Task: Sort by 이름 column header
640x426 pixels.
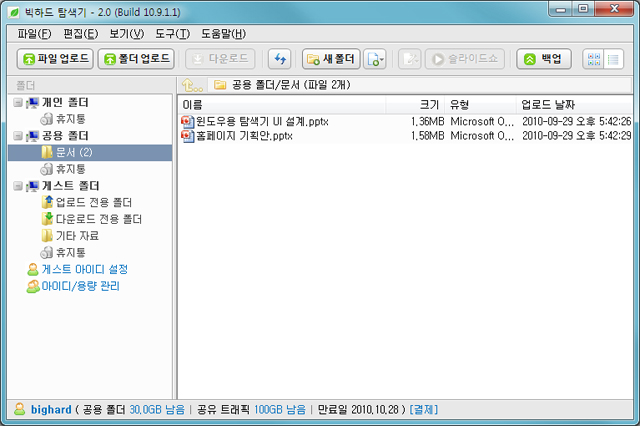Action: 282,105
